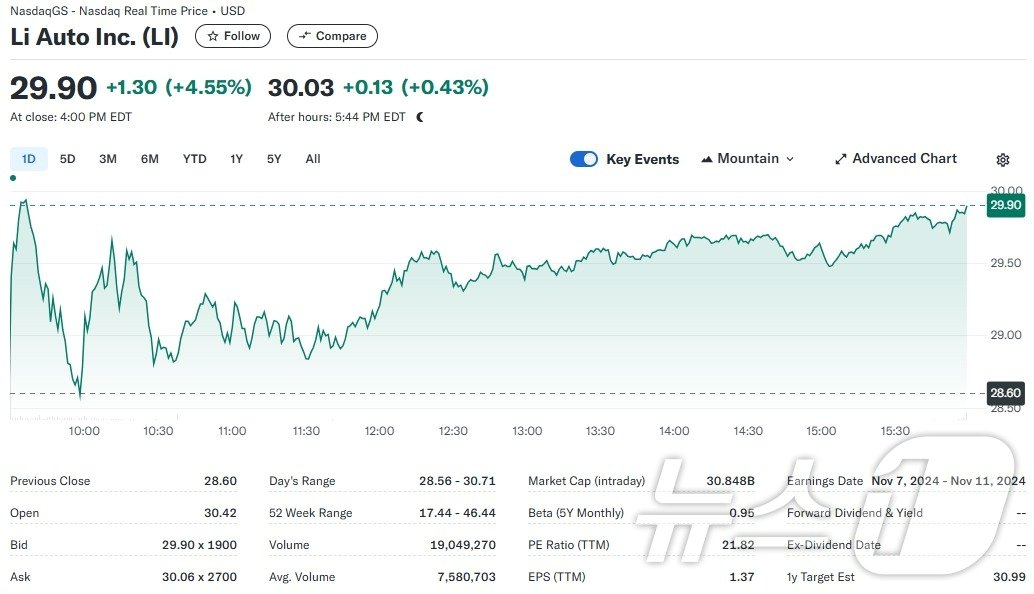Click the chart settings gear icon
The height and width of the screenshot is (594, 1034).
coord(1003,160)
